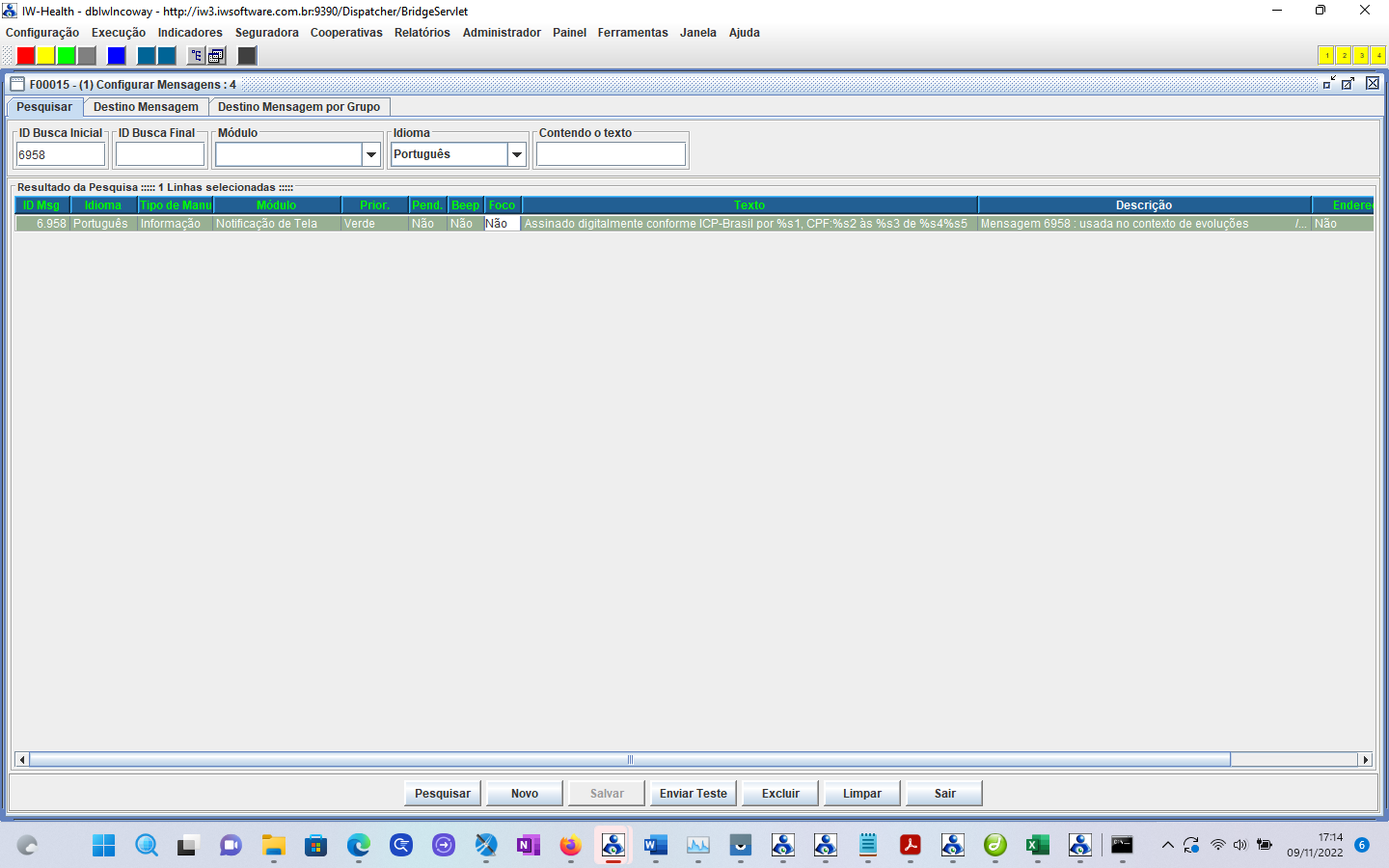Iconify the Configurar Mensagens internal window
Screen dimensions: 1389x868
pyautogui.click(x=1329, y=84)
